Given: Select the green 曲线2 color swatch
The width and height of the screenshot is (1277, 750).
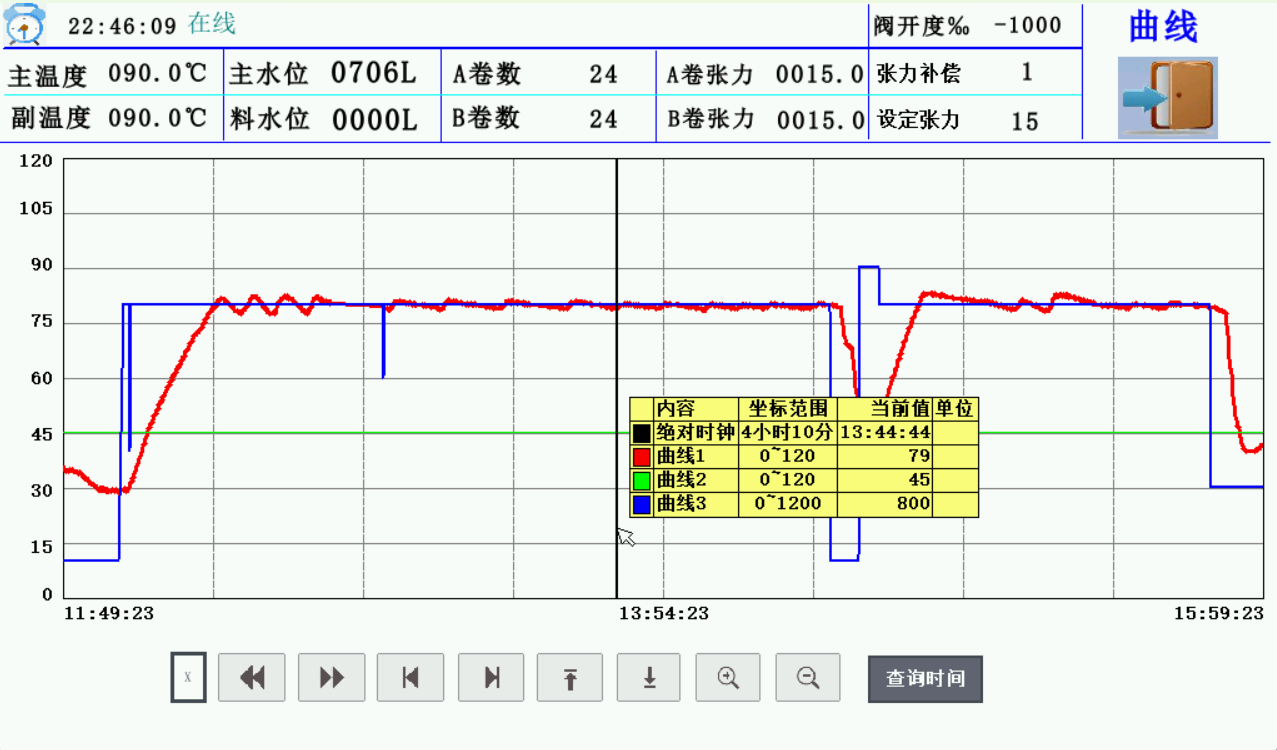Looking at the screenshot, I should [x=642, y=480].
